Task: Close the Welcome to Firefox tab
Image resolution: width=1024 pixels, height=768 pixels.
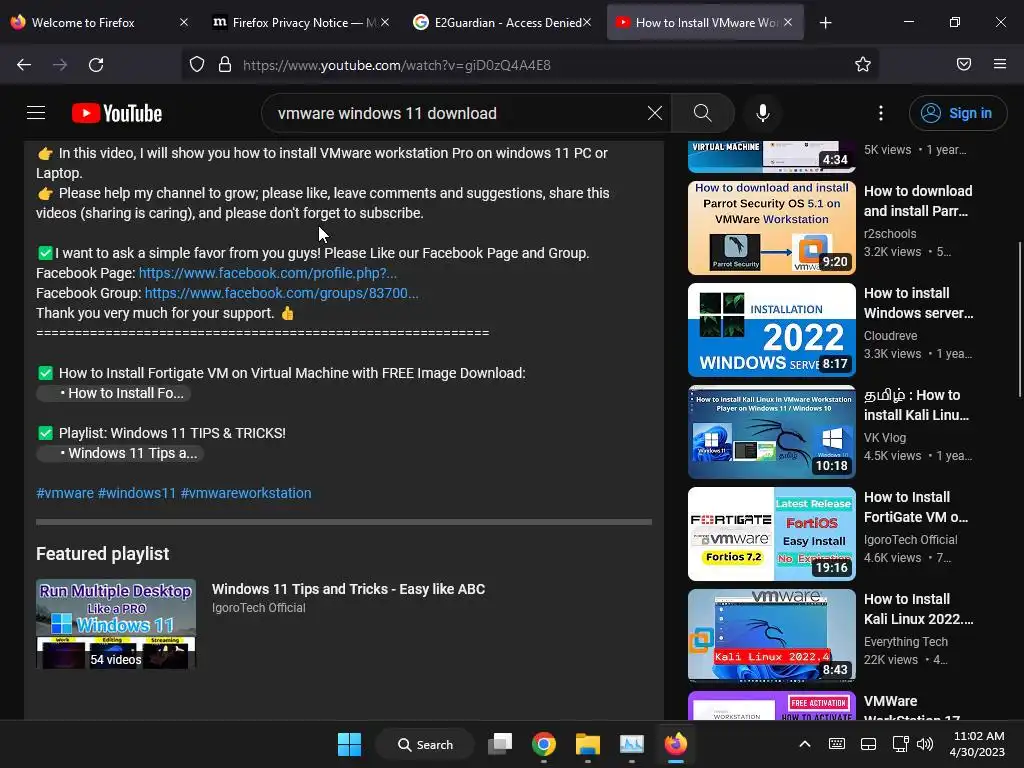Action: point(184,22)
